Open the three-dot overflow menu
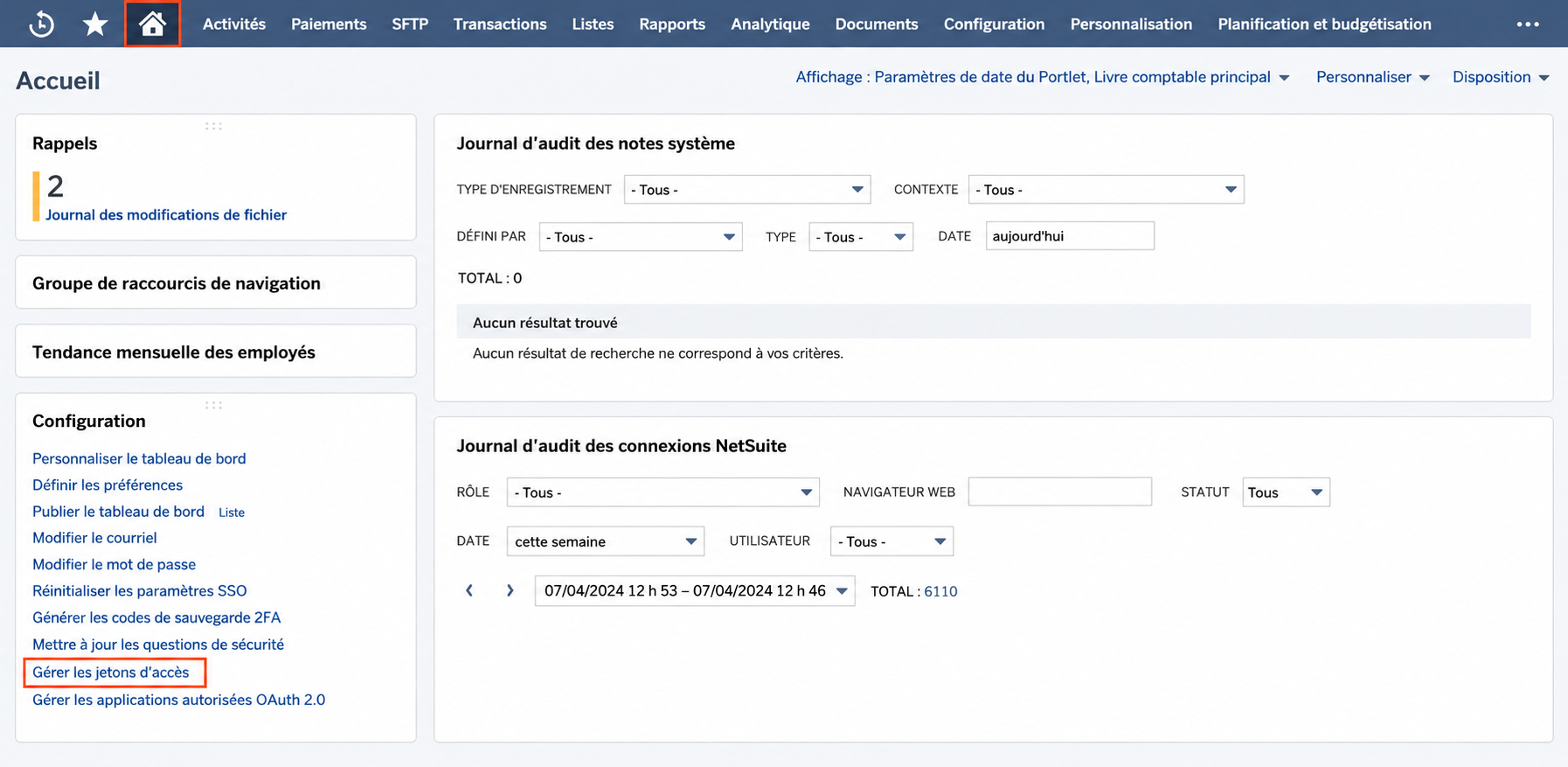Image resolution: width=1568 pixels, height=767 pixels. pyautogui.click(x=1528, y=24)
